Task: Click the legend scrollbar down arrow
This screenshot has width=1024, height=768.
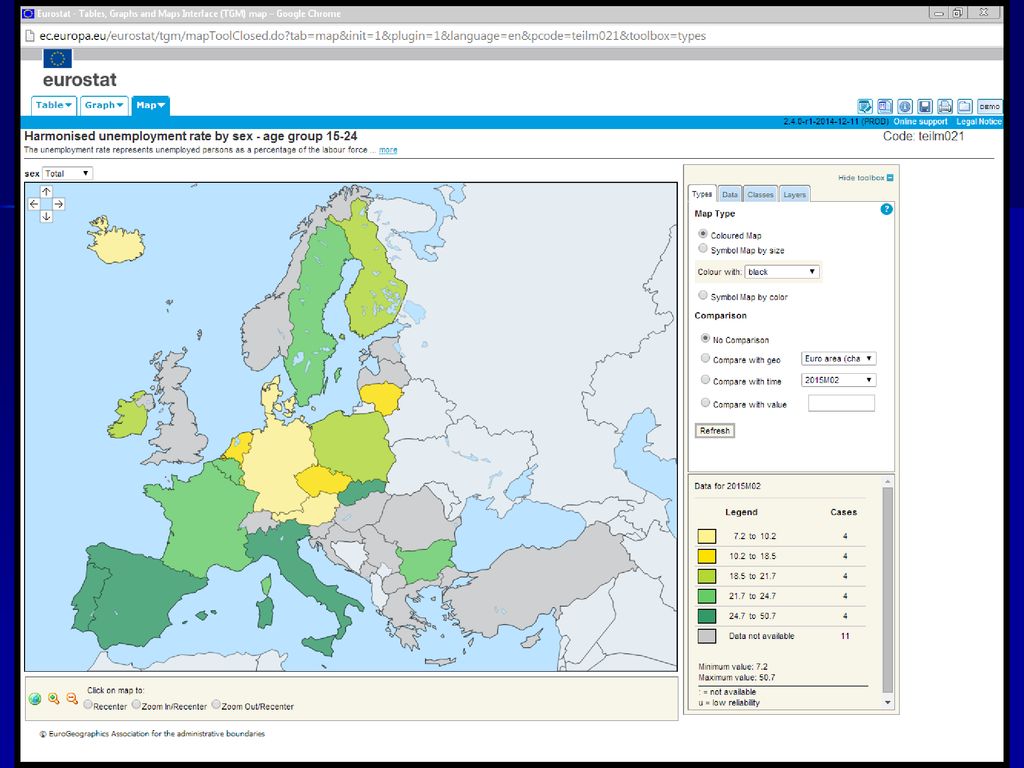Action: [x=888, y=702]
